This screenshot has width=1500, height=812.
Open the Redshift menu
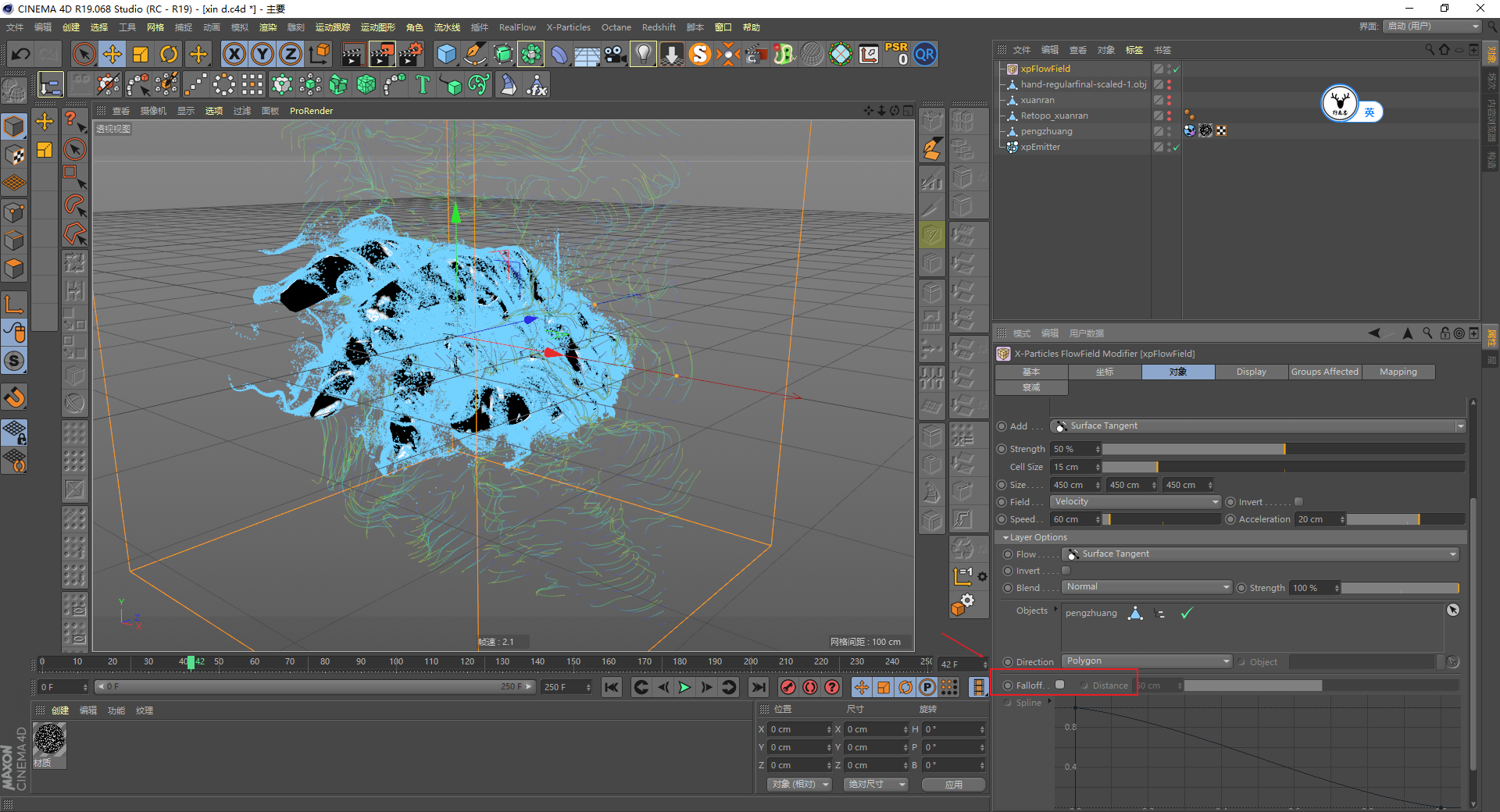[659, 27]
